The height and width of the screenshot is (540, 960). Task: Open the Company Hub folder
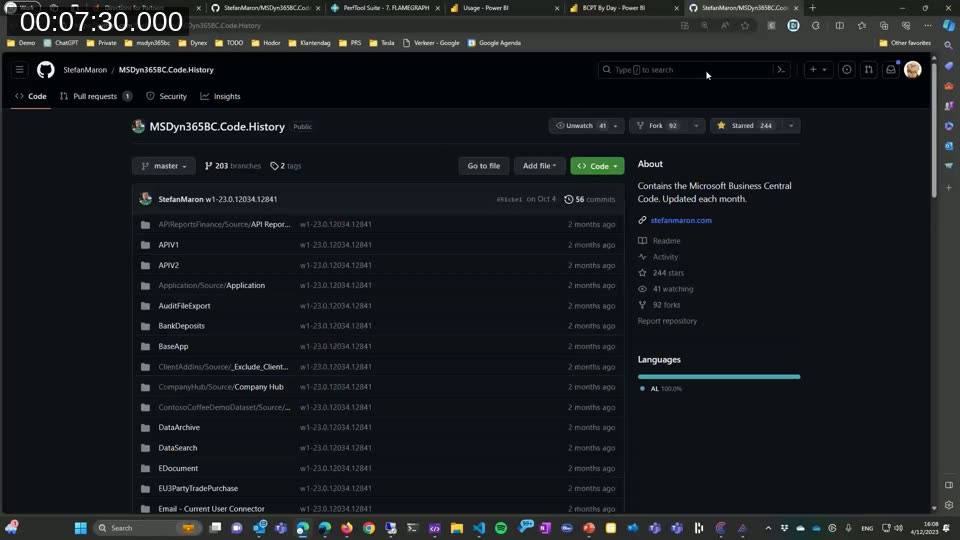221,387
